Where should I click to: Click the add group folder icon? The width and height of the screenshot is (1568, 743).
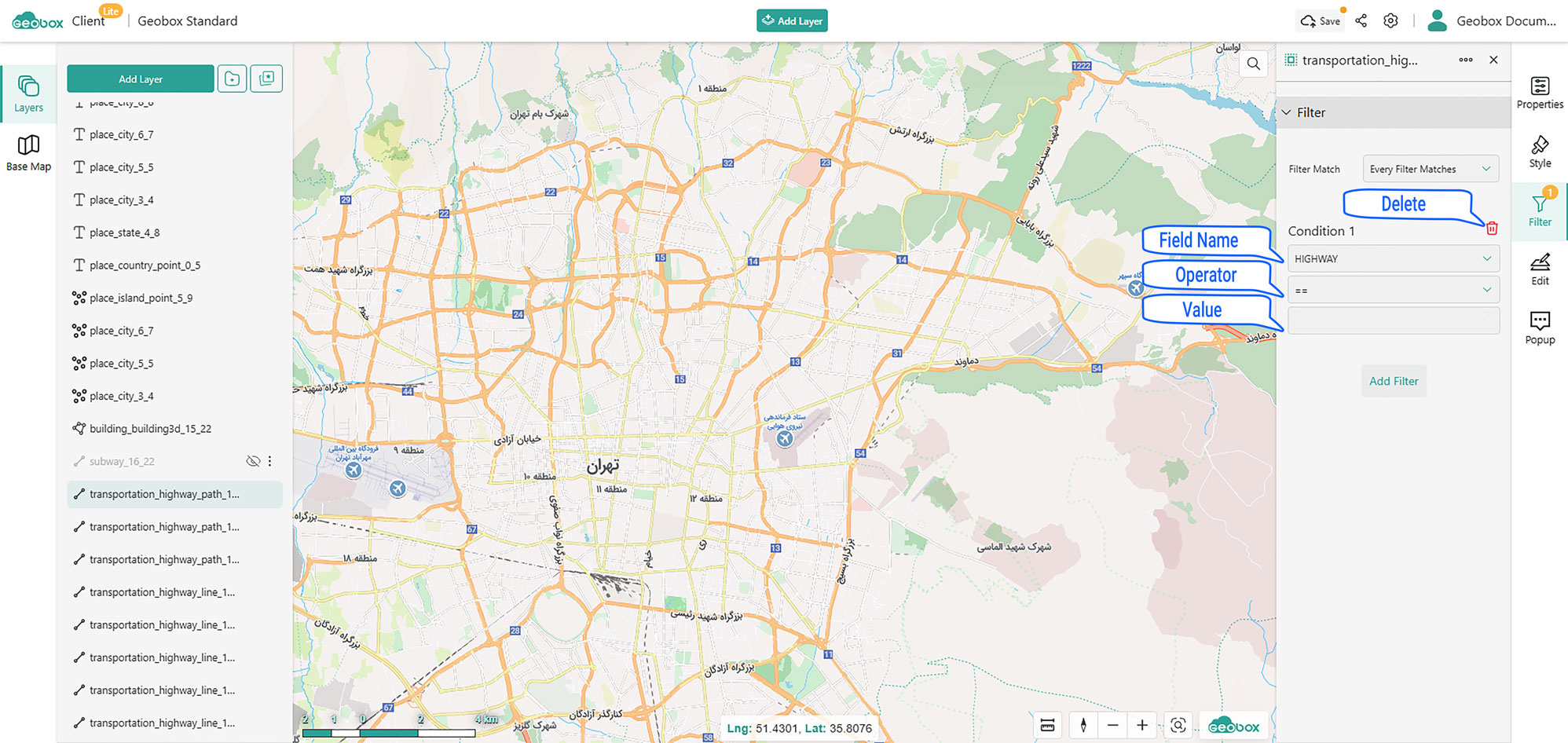point(232,79)
